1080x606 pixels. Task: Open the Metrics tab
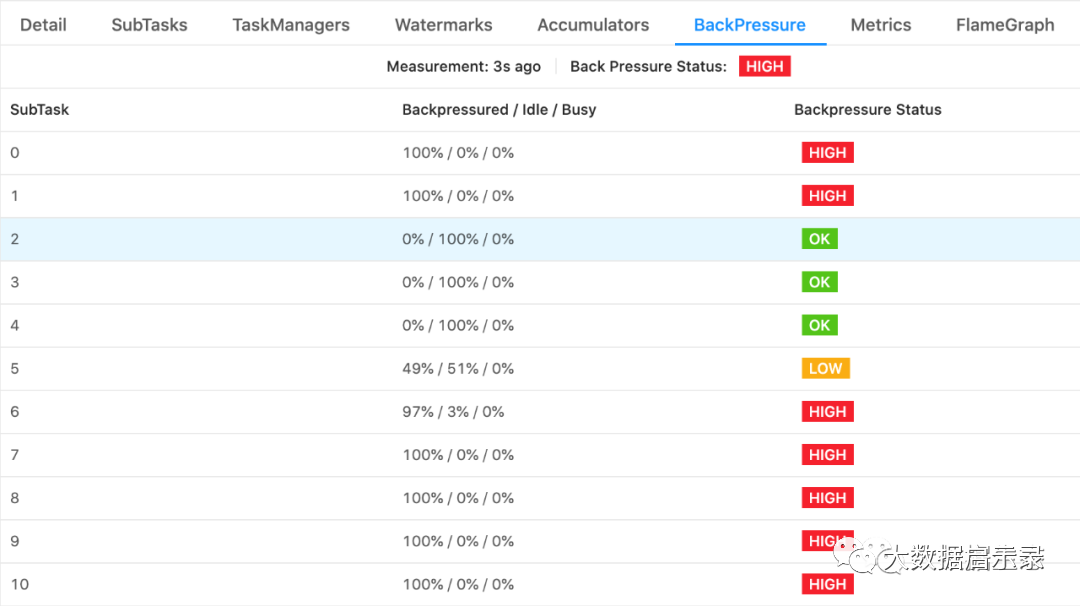881,25
